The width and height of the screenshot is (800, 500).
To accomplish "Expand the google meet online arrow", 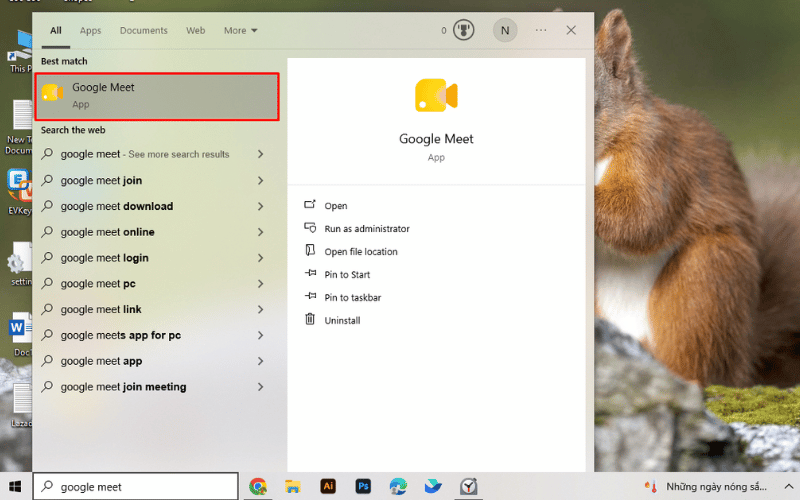I will point(261,232).
